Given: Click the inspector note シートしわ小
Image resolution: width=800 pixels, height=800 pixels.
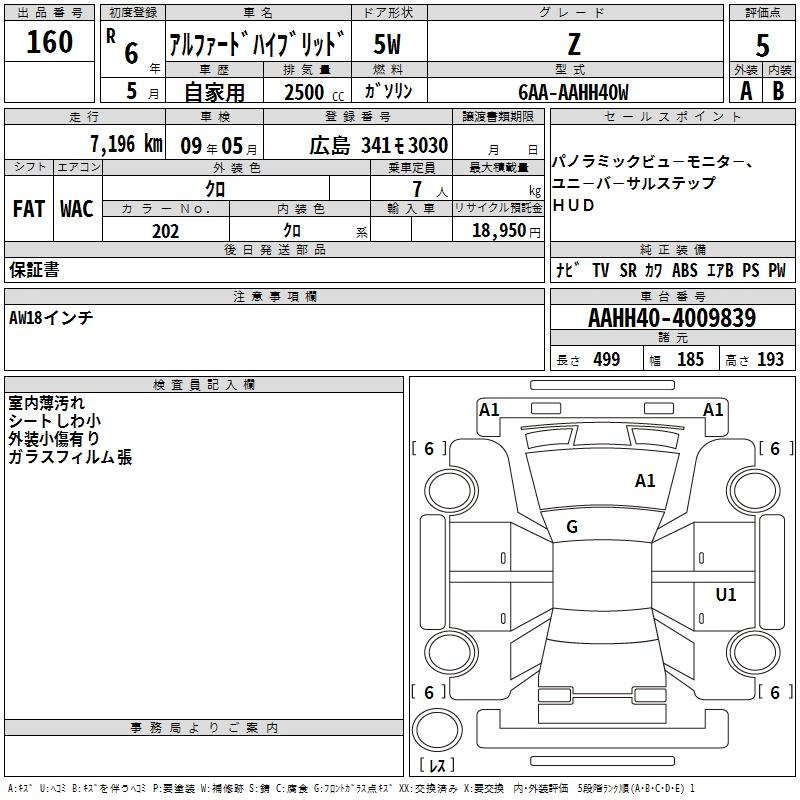Looking at the screenshot, I should pyautogui.click(x=55, y=420).
